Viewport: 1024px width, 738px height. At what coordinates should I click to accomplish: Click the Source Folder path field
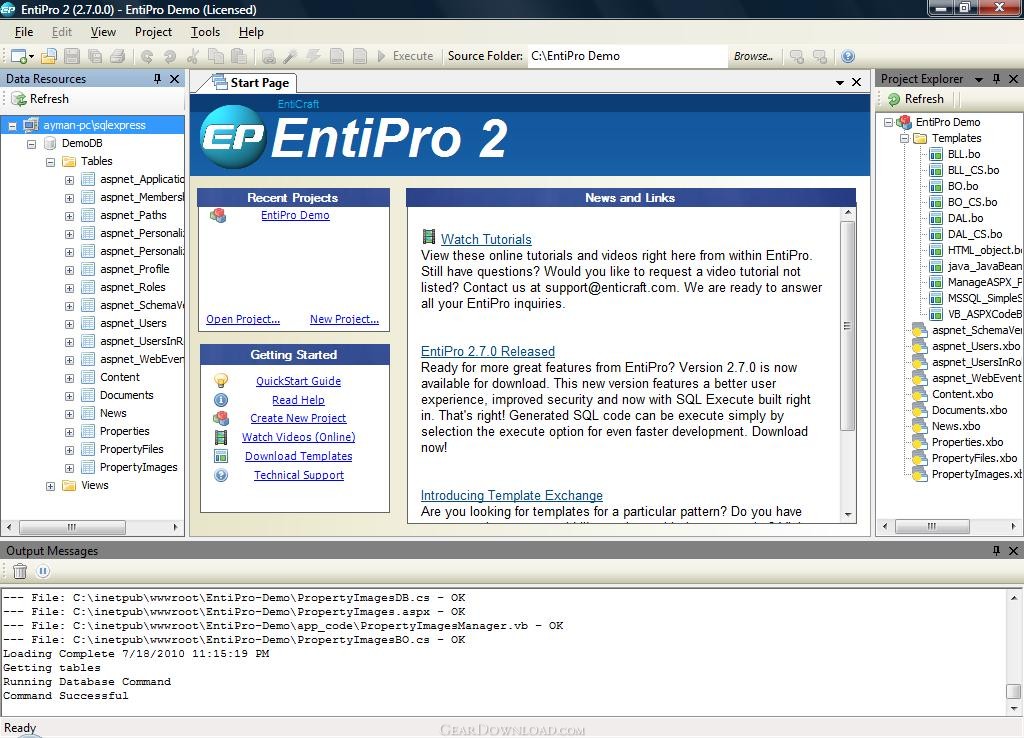[x=627, y=56]
